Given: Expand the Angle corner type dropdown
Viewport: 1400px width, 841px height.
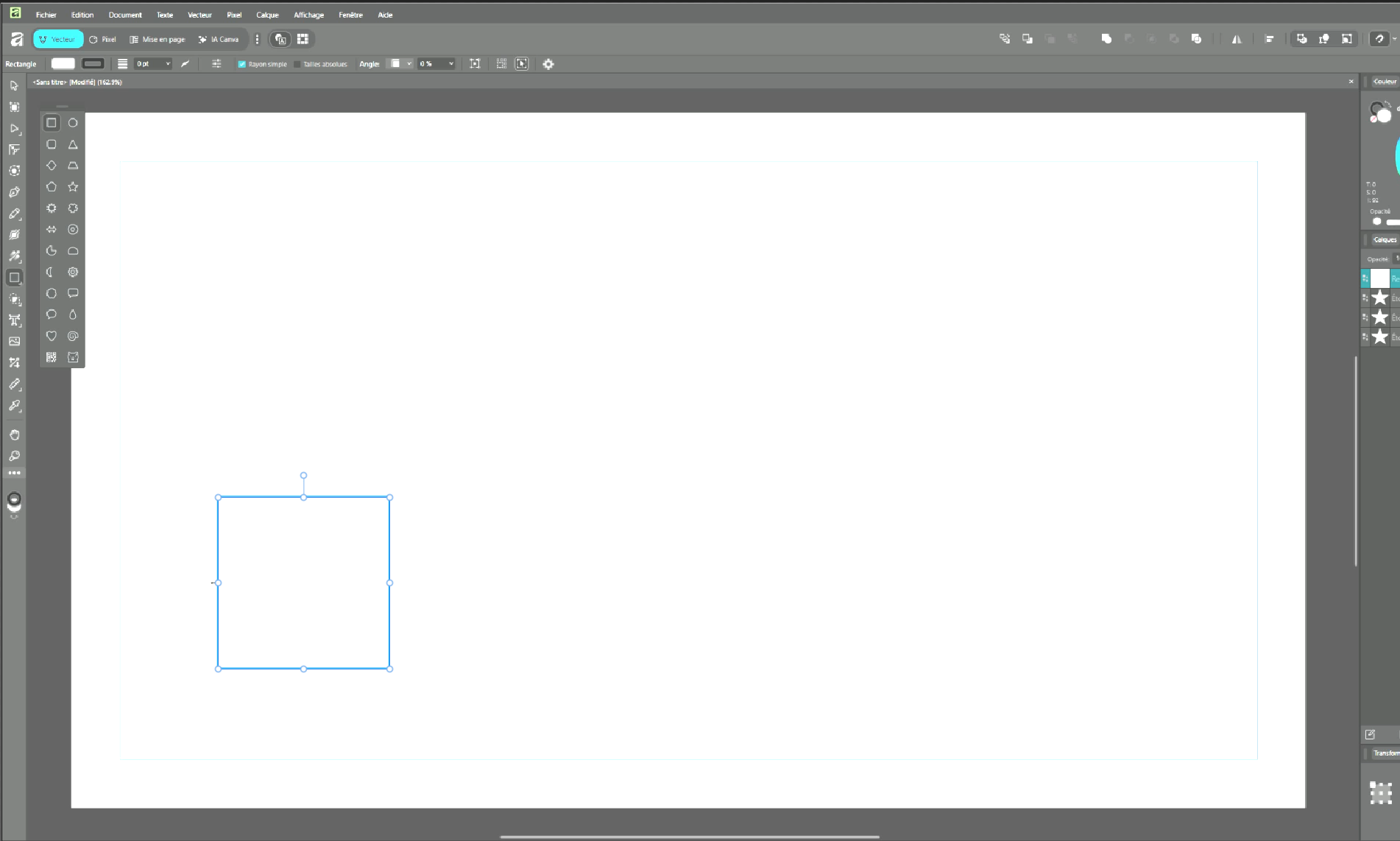Looking at the screenshot, I should point(409,64).
